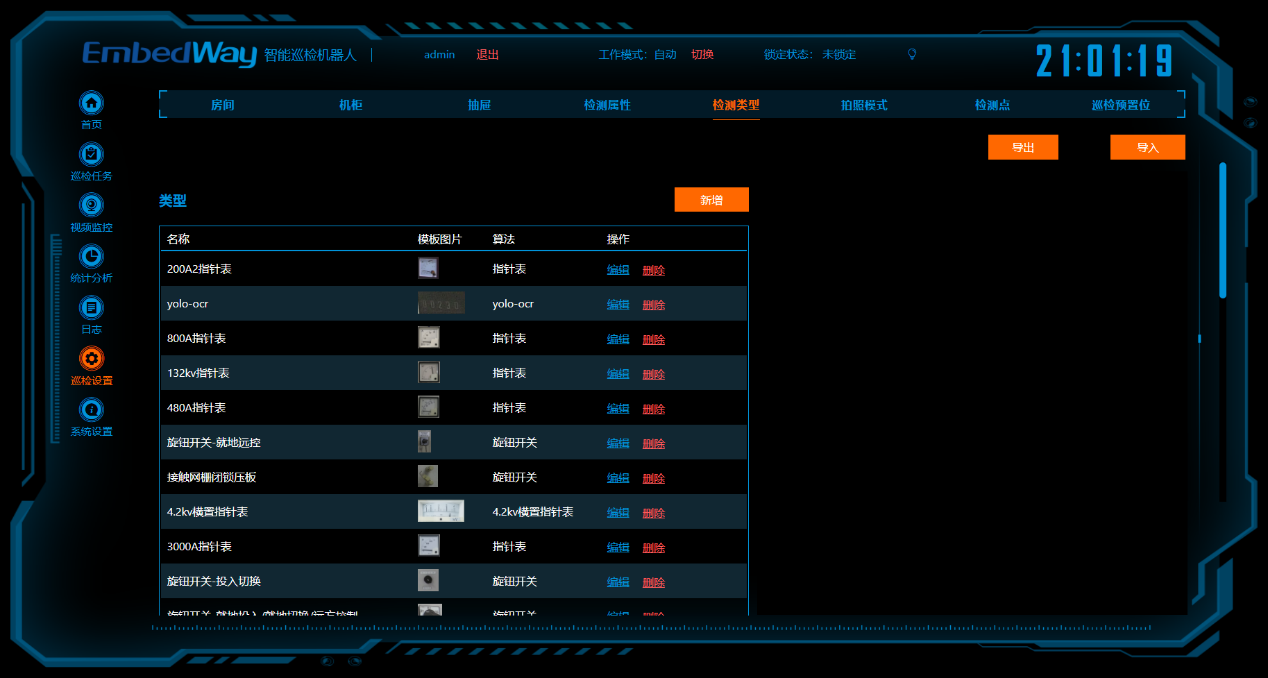Click the 导出 export button
1268x678 pixels.
(1022, 148)
